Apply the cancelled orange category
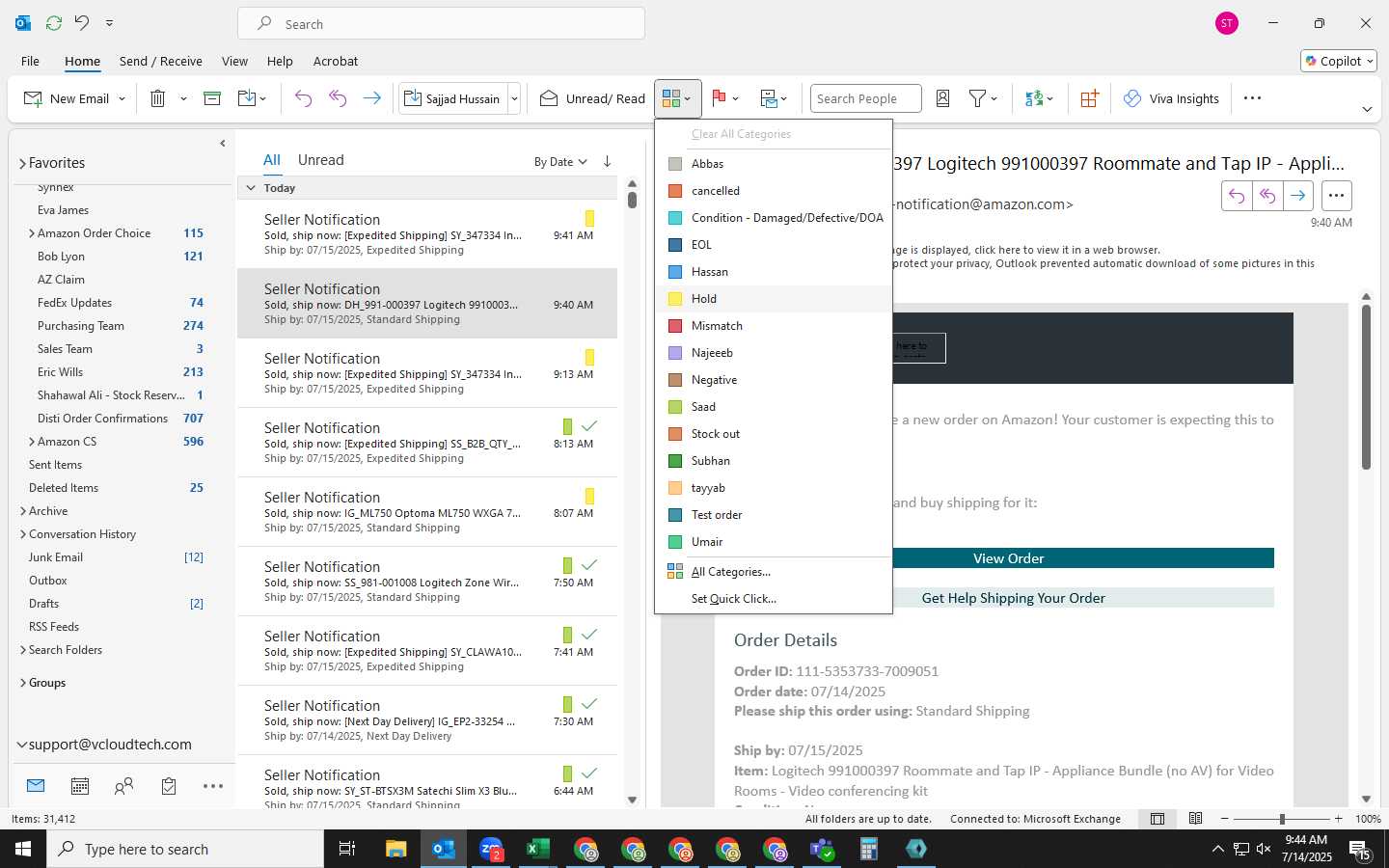 (774, 191)
